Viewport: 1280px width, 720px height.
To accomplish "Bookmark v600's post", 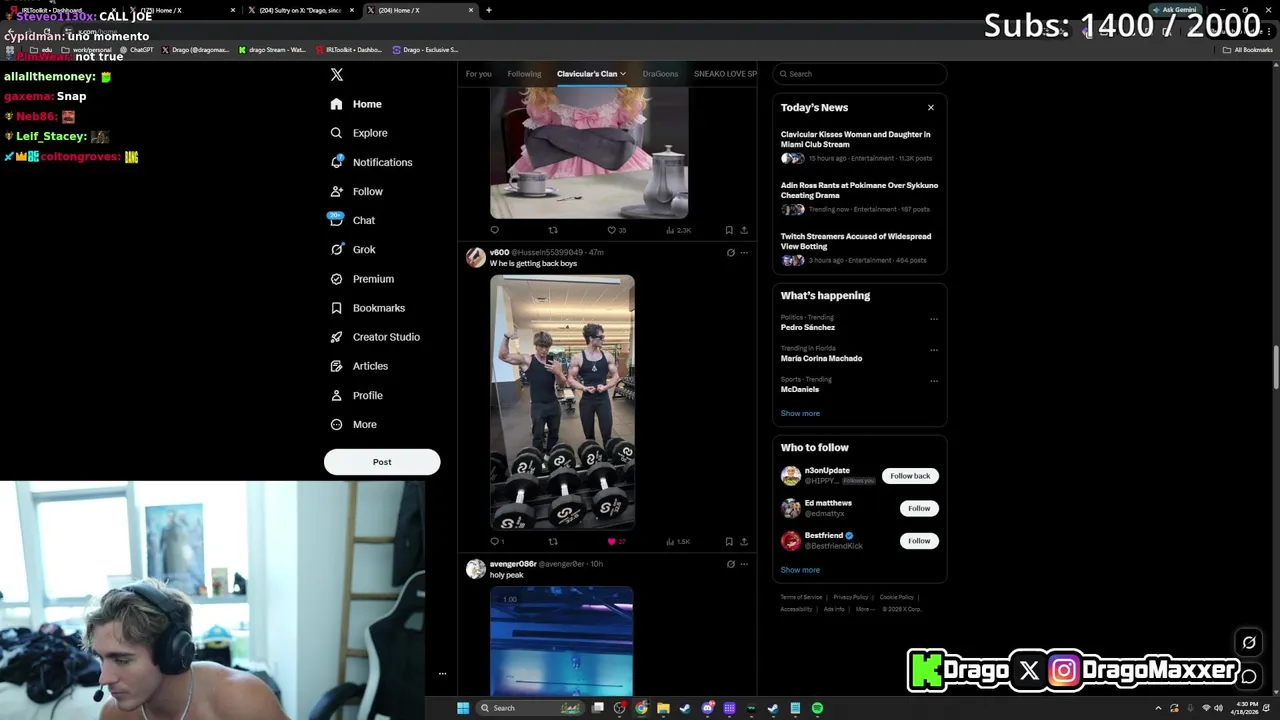I will click(728, 541).
